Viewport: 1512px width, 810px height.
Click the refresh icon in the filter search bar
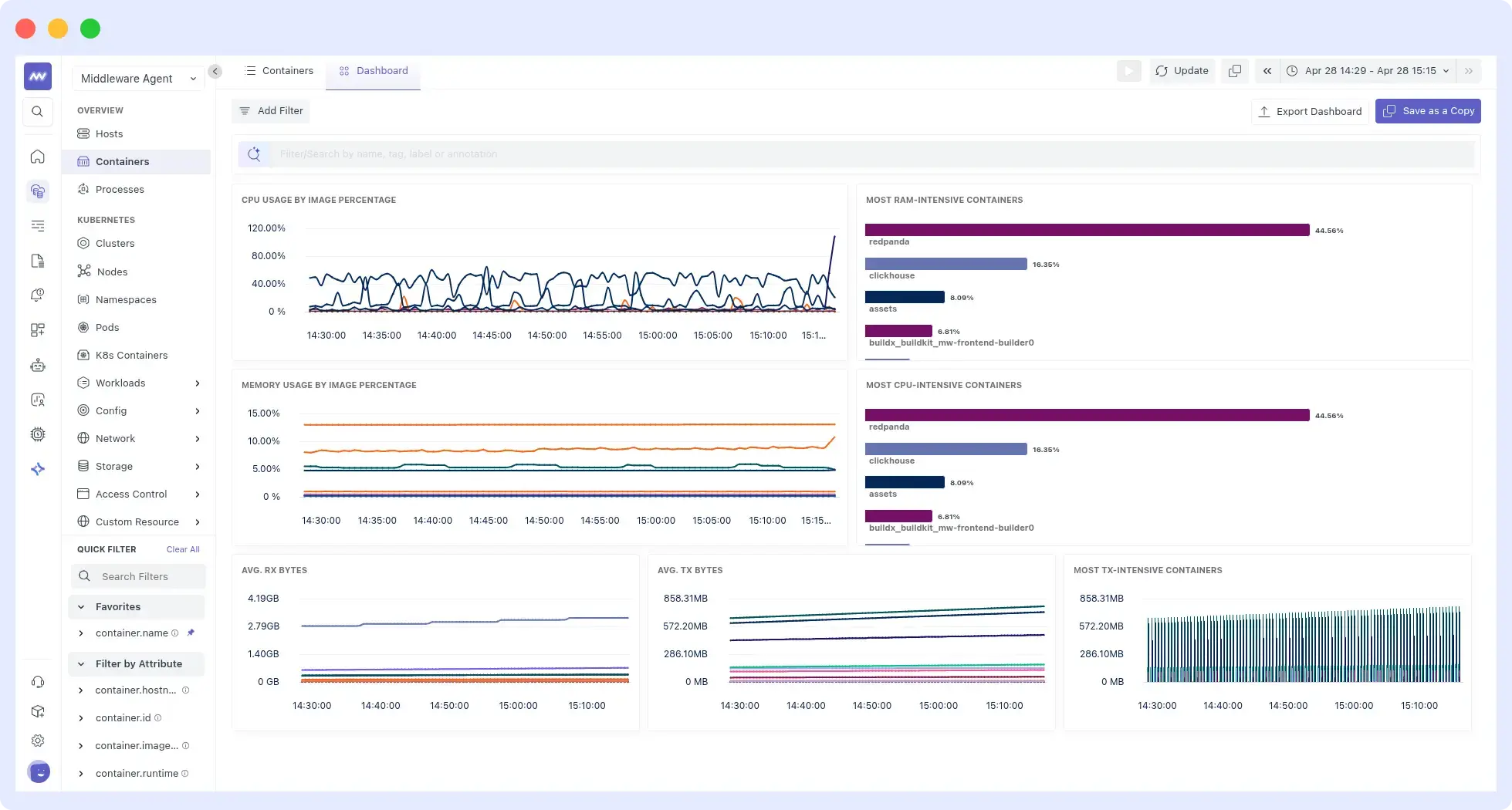(x=254, y=154)
